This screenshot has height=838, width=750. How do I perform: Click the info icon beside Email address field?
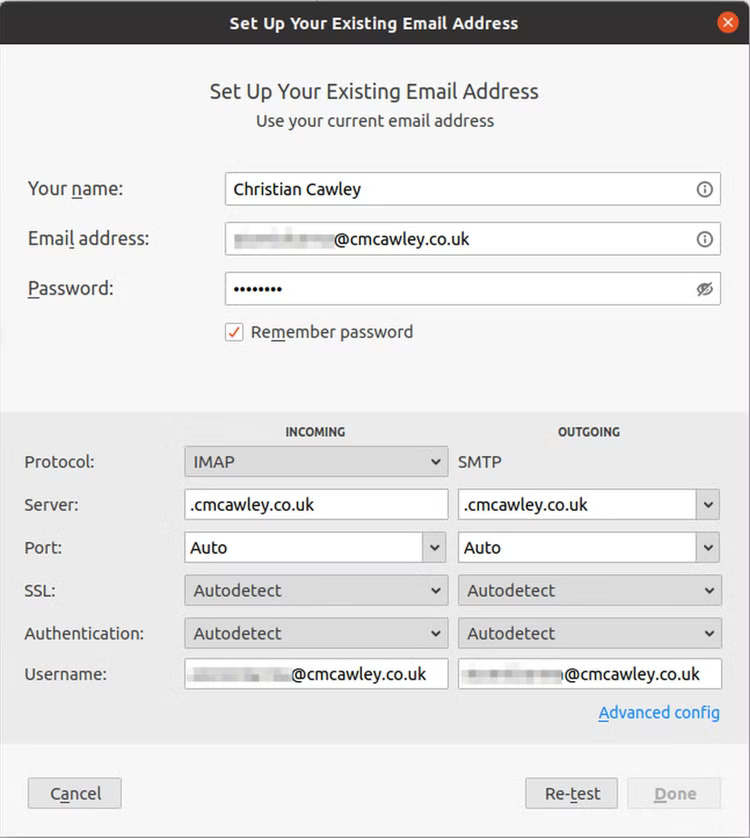(705, 238)
